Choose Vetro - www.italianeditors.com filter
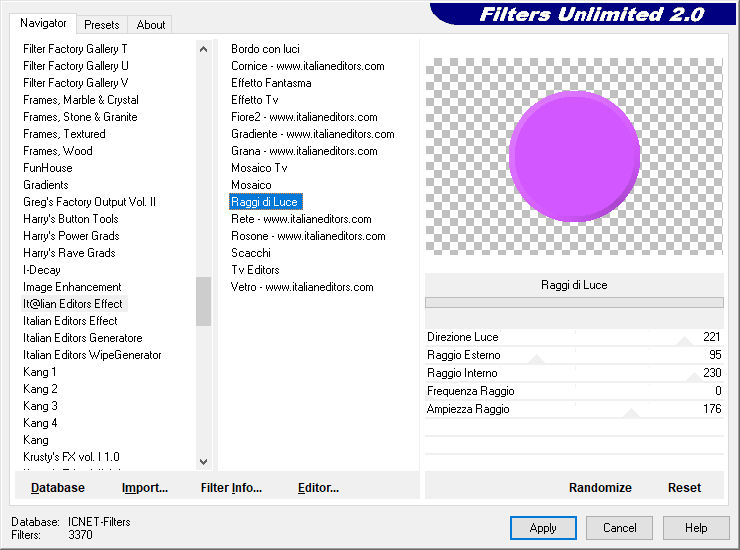The height and width of the screenshot is (550, 740). coord(302,287)
